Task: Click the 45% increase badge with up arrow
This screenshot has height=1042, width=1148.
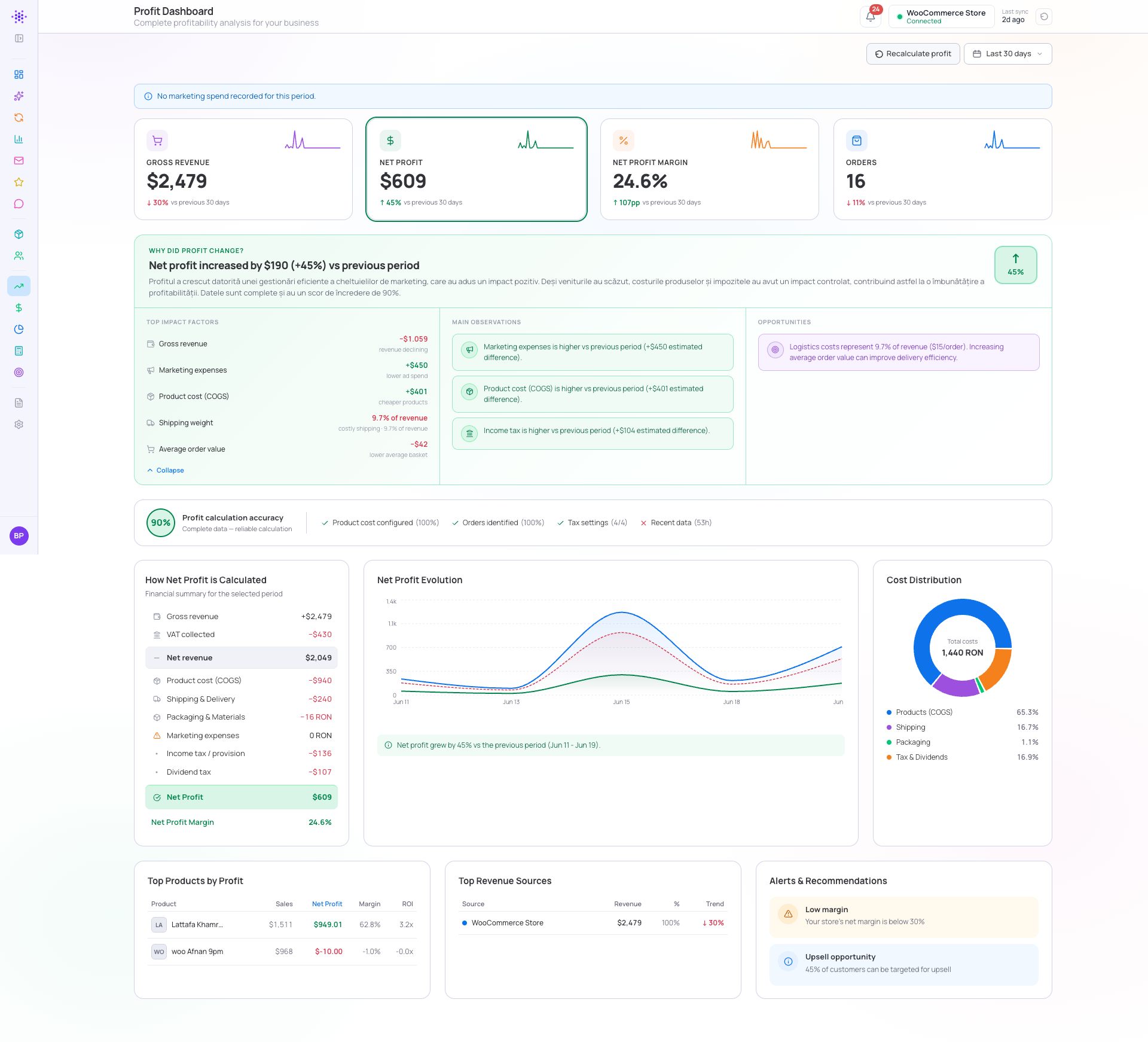Action: (1016, 265)
